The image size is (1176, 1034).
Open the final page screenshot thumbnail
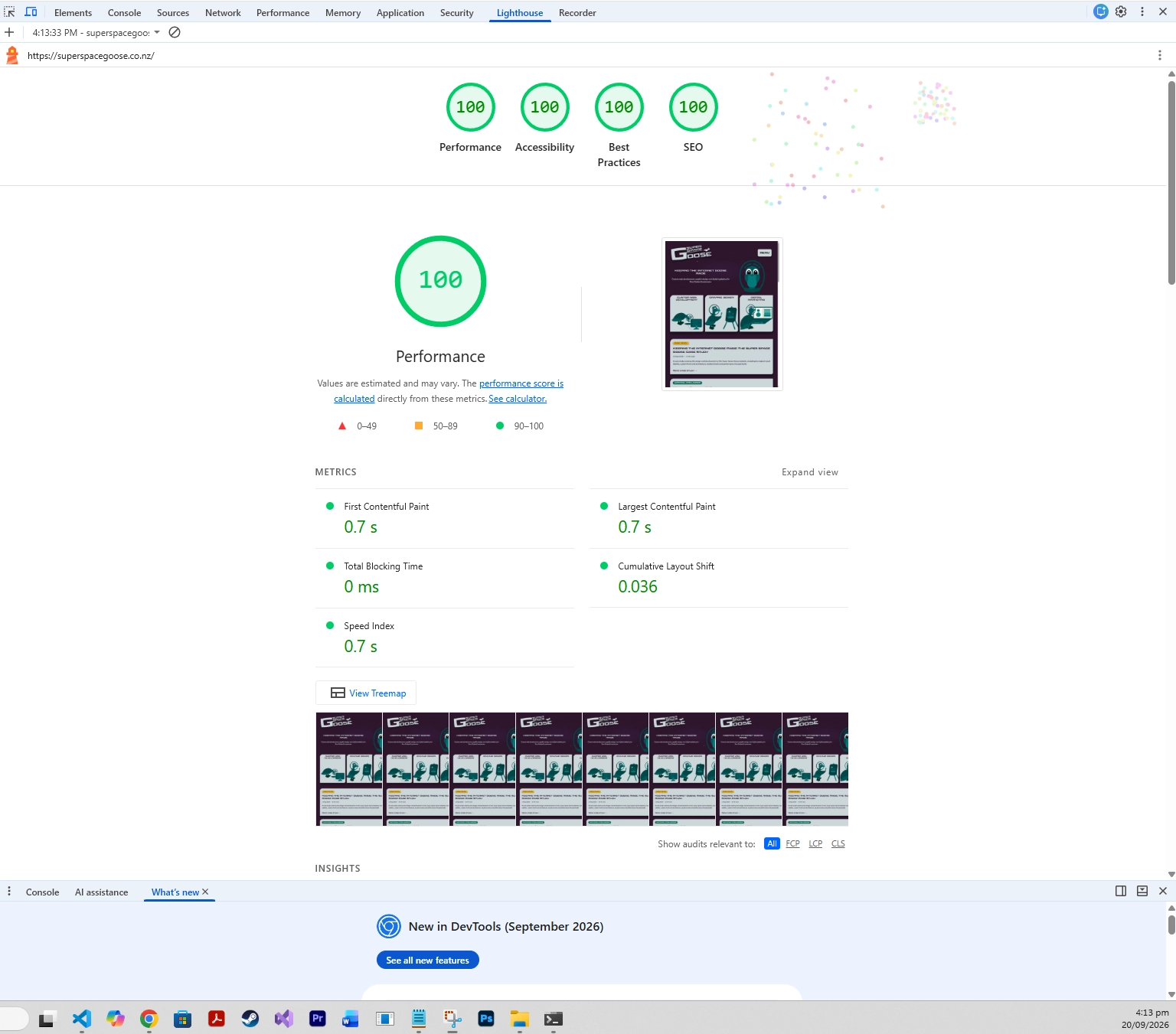pos(722,314)
